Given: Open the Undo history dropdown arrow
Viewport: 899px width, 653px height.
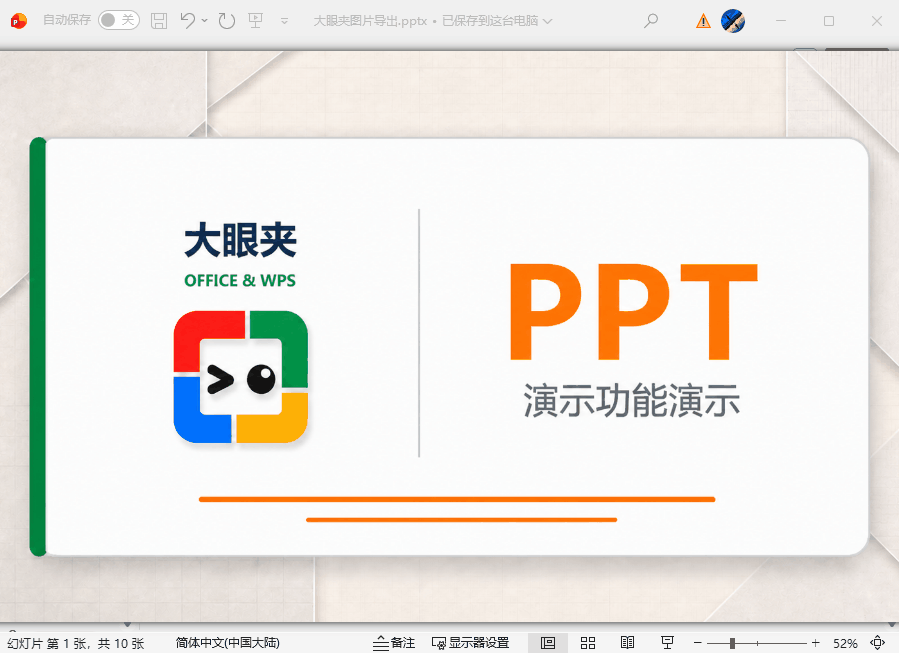Looking at the screenshot, I should click(204, 21).
